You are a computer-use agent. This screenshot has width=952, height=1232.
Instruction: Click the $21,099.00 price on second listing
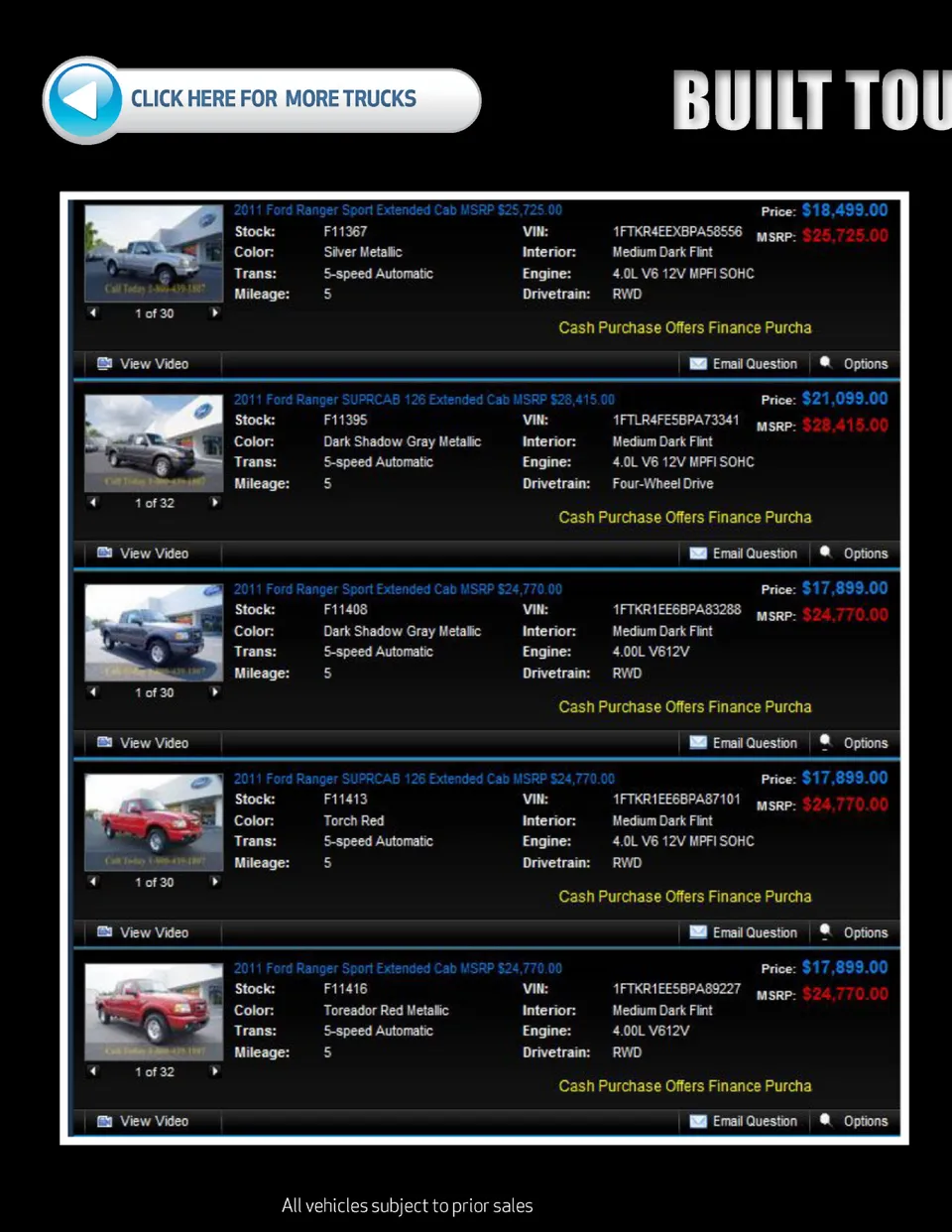[844, 399]
